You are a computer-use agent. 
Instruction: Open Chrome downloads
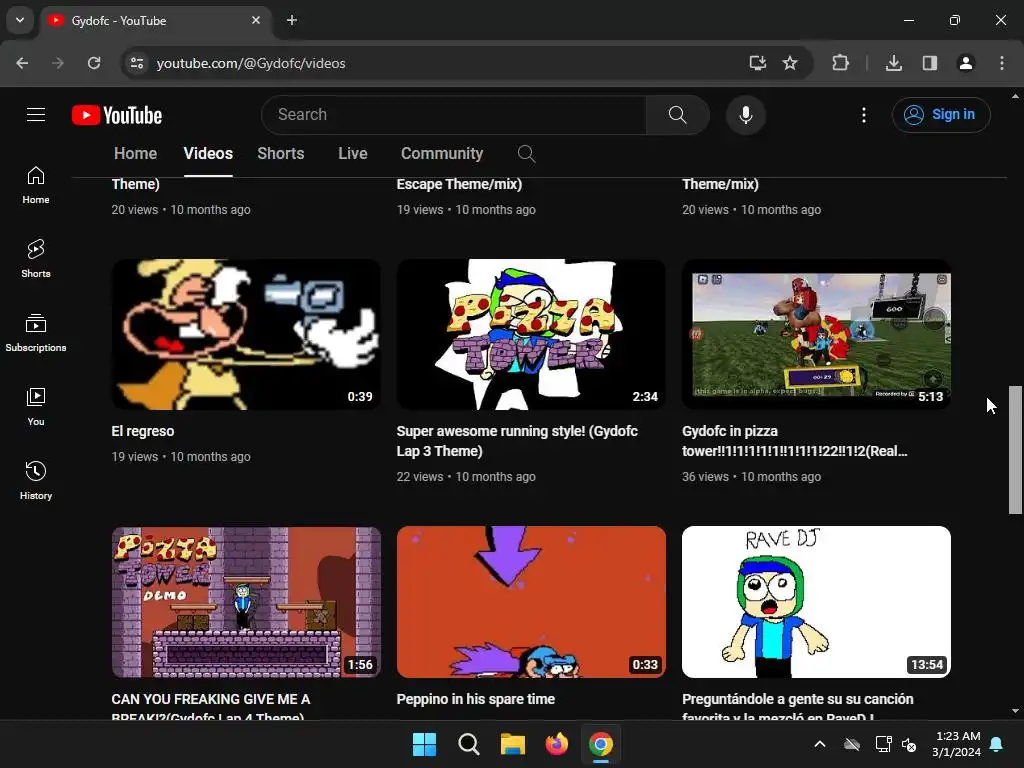tap(894, 63)
